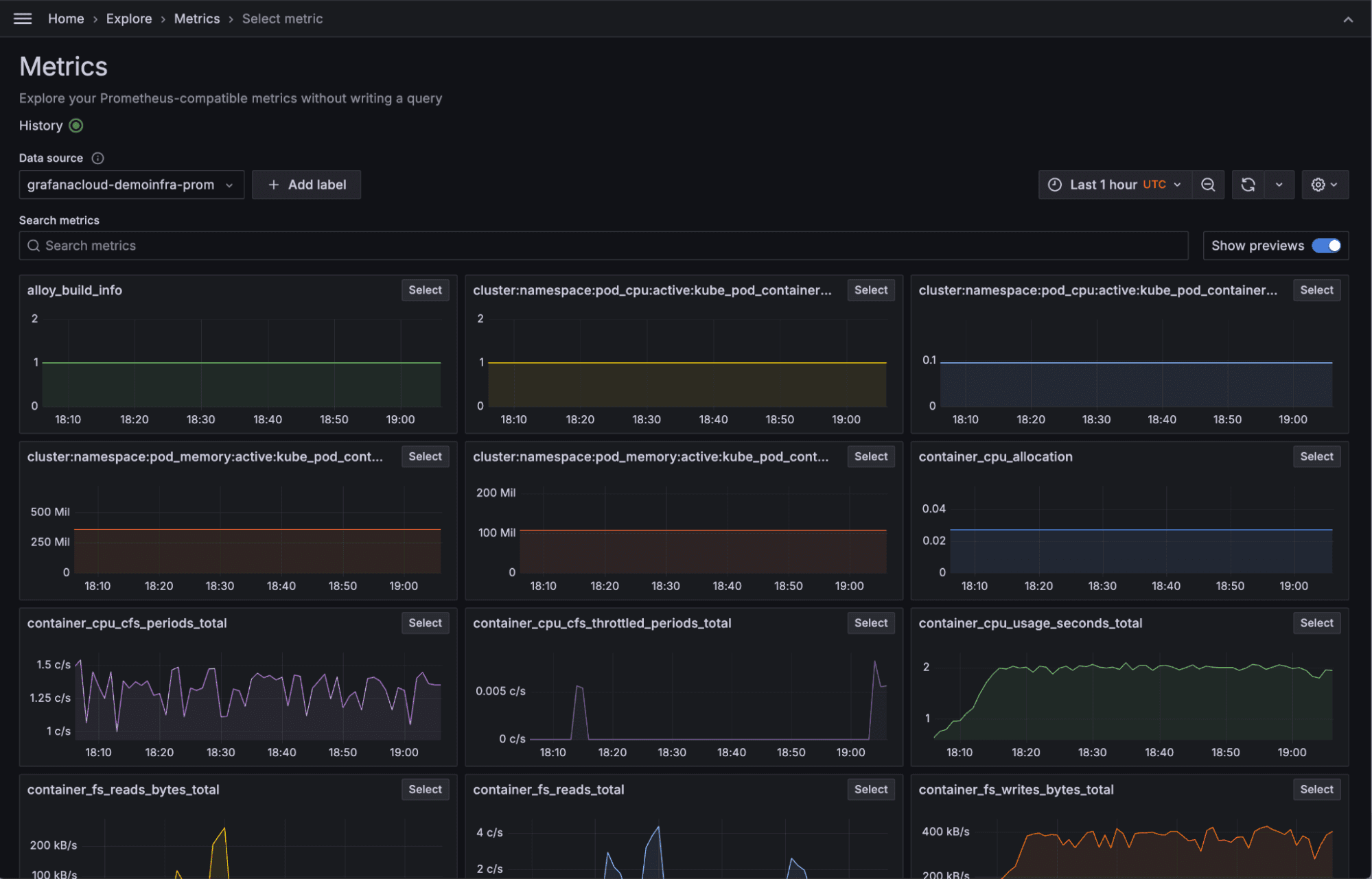Select the container_fs_reads_total metric
This screenshot has width=1372, height=879.
[871, 790]
